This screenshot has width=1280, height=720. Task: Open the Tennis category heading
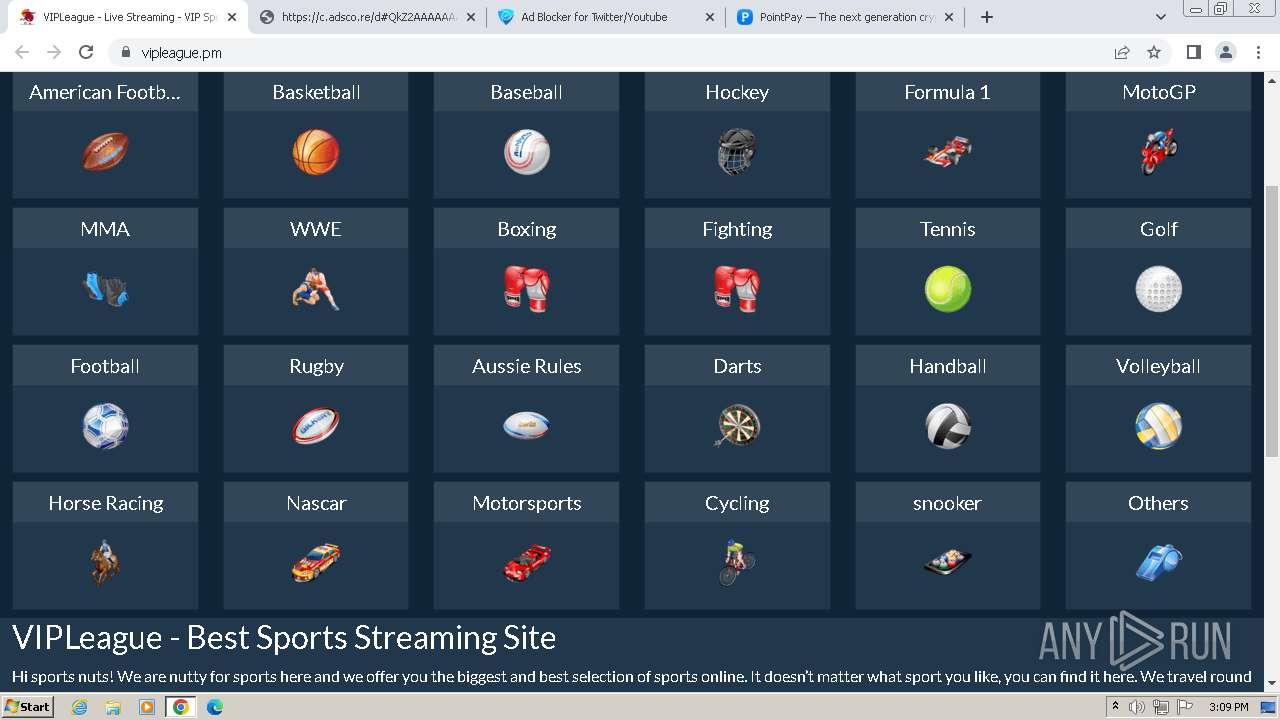point(948,229)
